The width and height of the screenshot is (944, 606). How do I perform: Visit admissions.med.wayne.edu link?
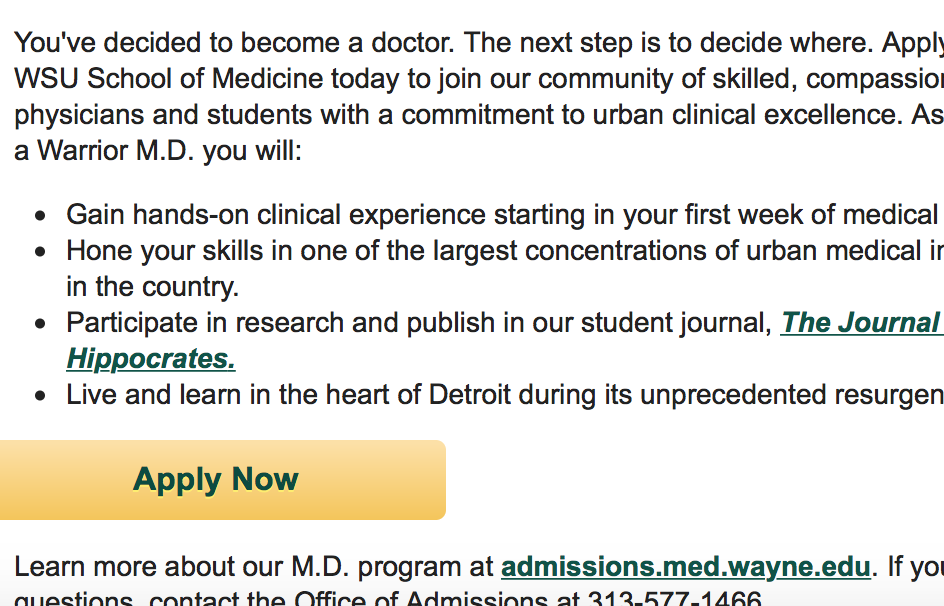point(686,567)
